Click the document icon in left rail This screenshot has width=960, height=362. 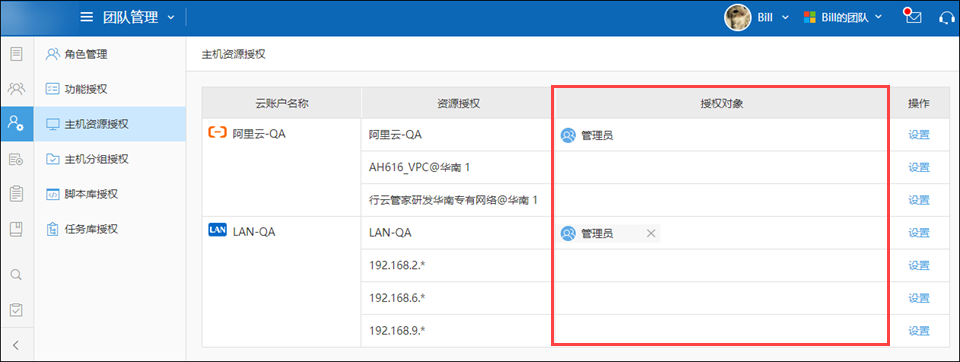click(x=17, y=54)
